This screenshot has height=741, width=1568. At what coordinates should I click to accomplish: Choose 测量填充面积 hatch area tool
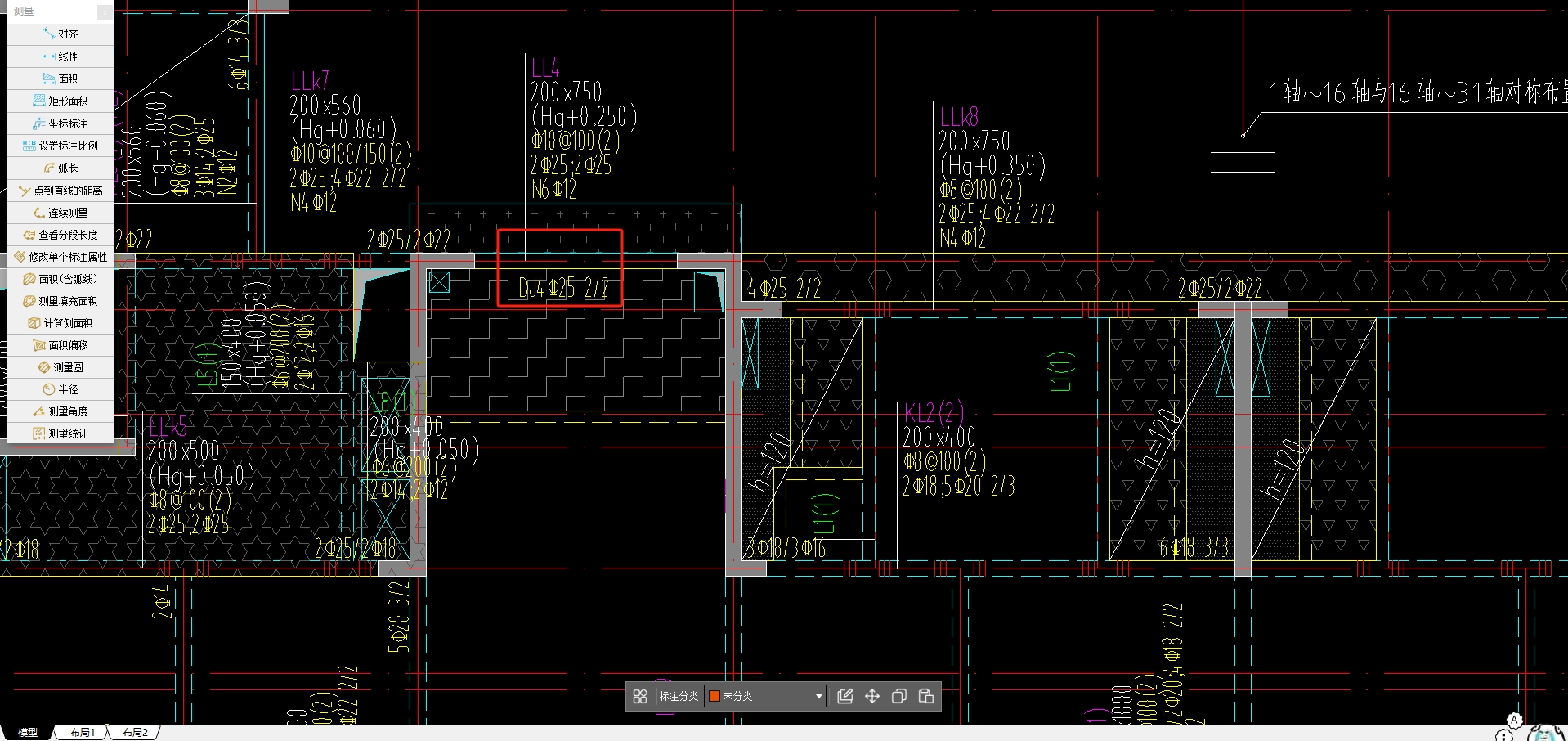[x=60, y=301]
